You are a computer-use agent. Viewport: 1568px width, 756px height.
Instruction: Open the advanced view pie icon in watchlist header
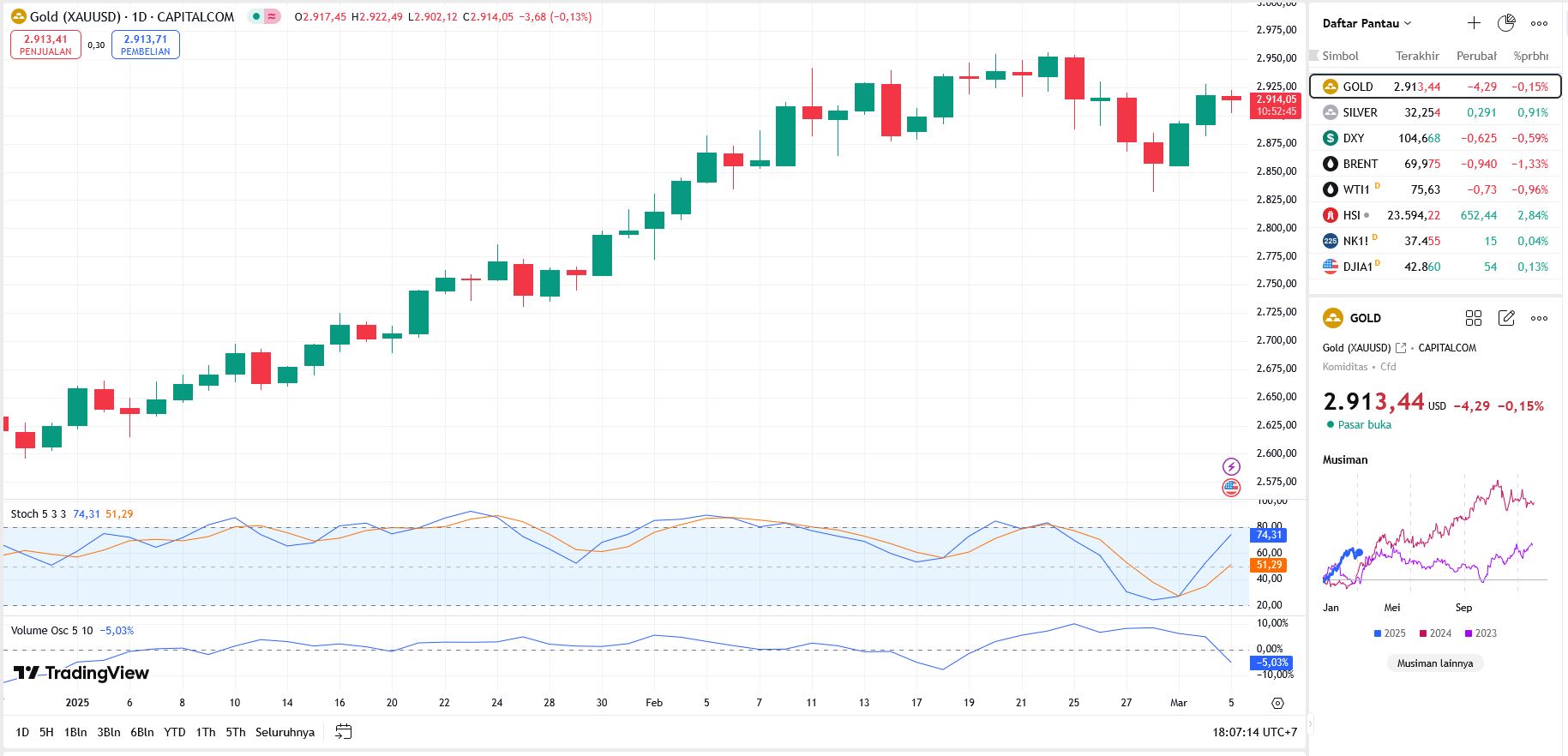pos(1506,23)
